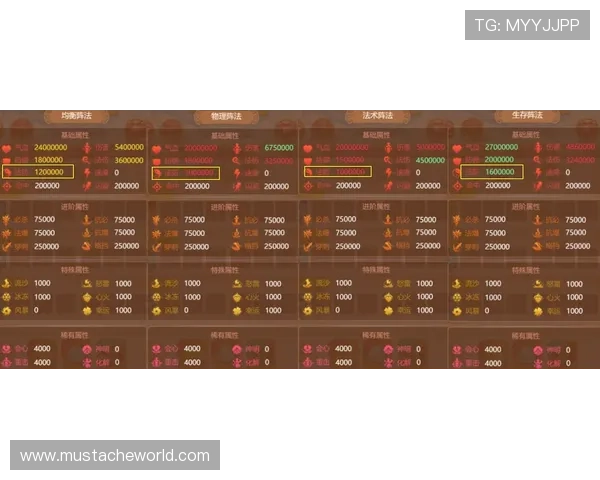Viewport: 600px width, 480px height.
Task: Open the www.mustacheworld.com link
Action: (115, 456)
